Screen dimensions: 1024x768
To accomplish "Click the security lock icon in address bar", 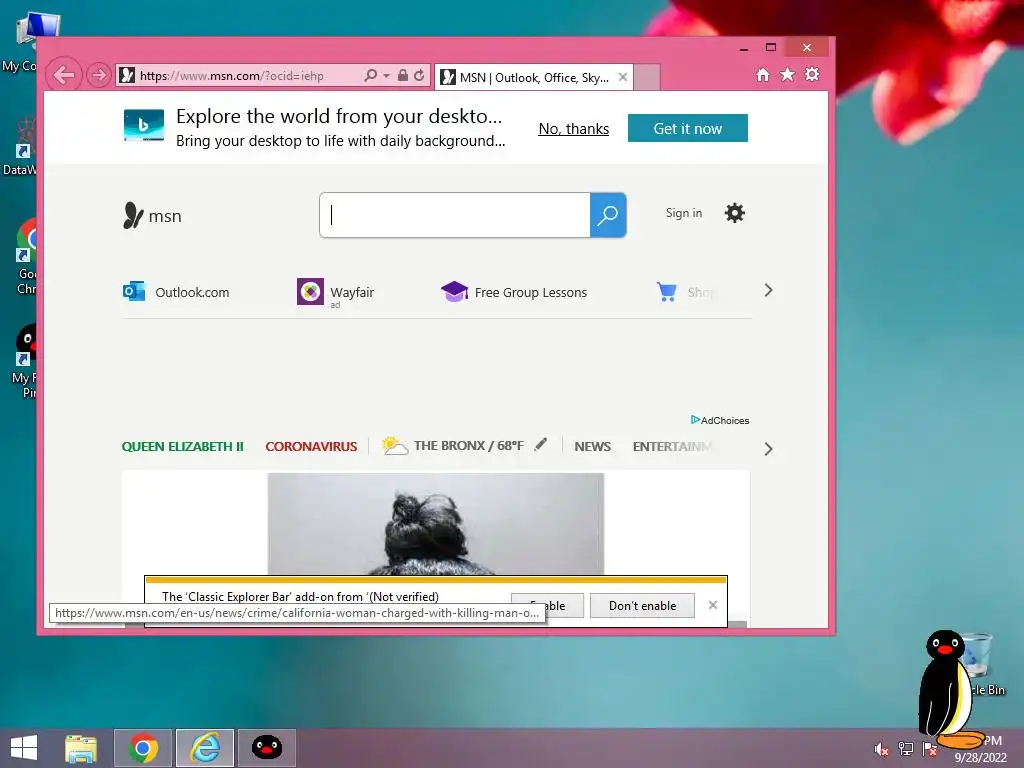I will tap(403, 75).
